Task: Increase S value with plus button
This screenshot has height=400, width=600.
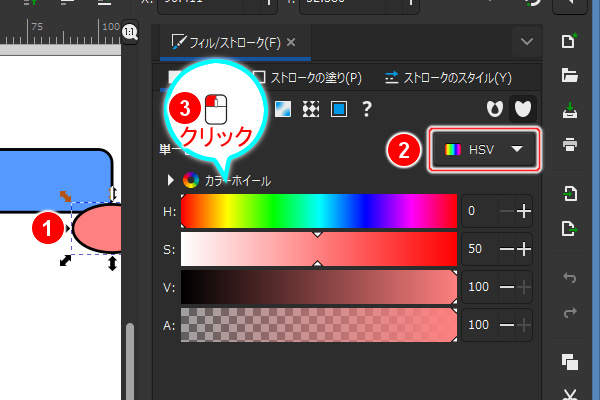Action: point(524,249)
